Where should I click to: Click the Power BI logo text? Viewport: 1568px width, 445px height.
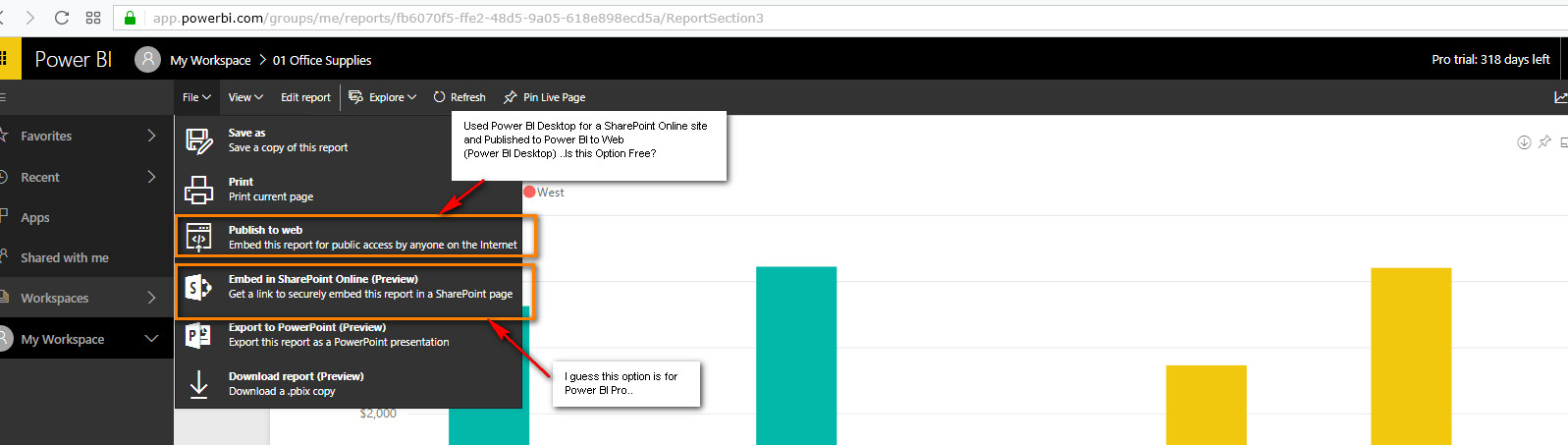click(74, 60)
